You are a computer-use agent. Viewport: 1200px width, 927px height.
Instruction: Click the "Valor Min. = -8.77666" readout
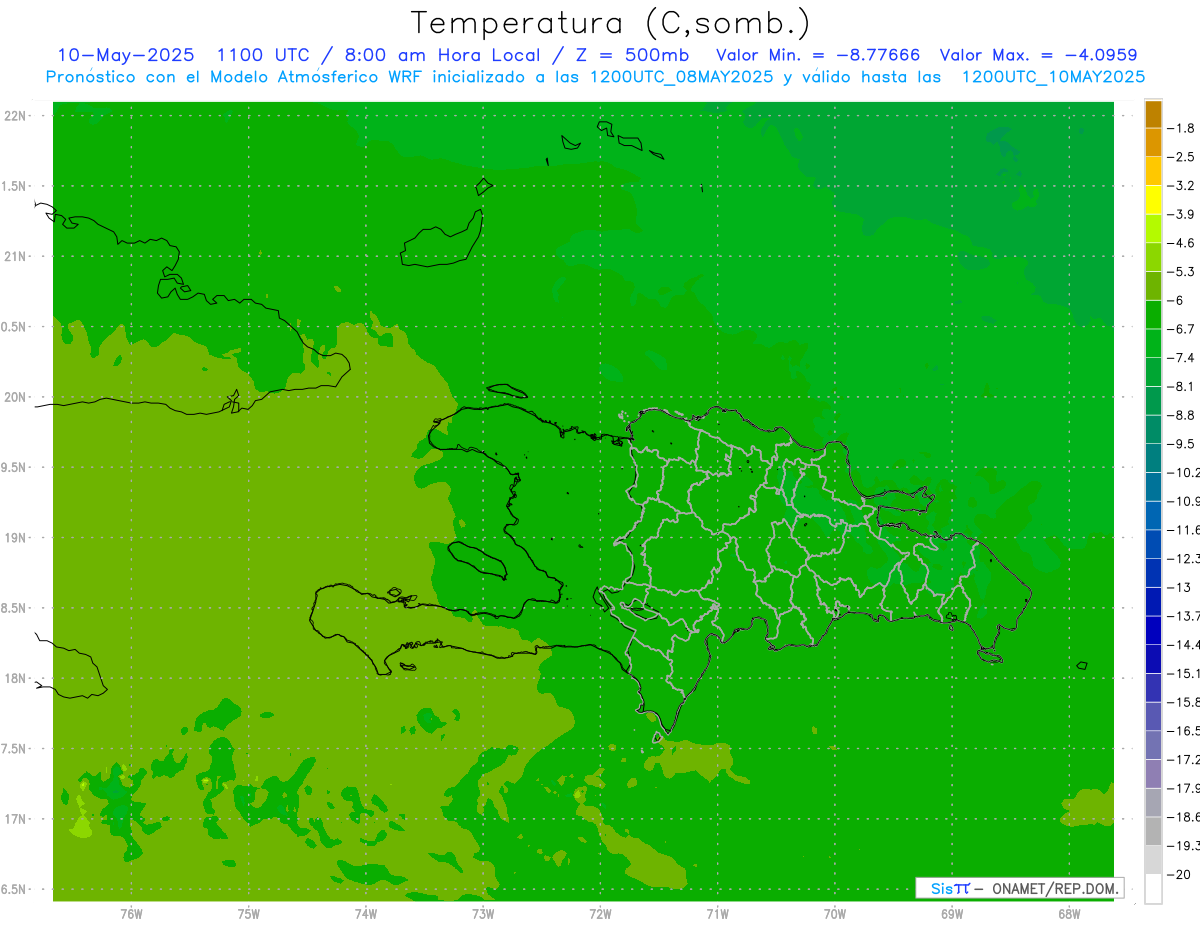pos(818,55)
